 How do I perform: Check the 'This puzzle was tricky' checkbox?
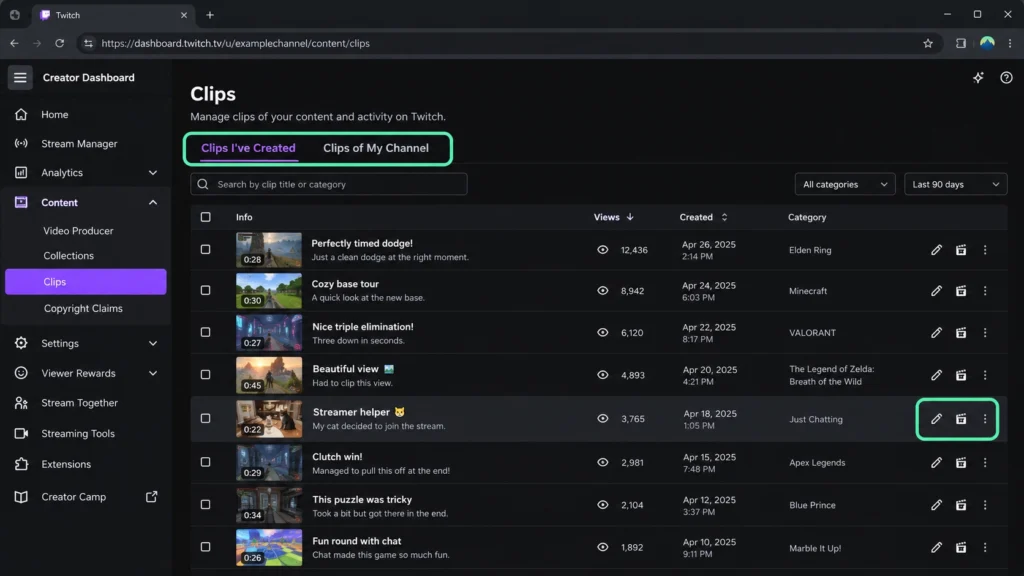coord(205,504)
